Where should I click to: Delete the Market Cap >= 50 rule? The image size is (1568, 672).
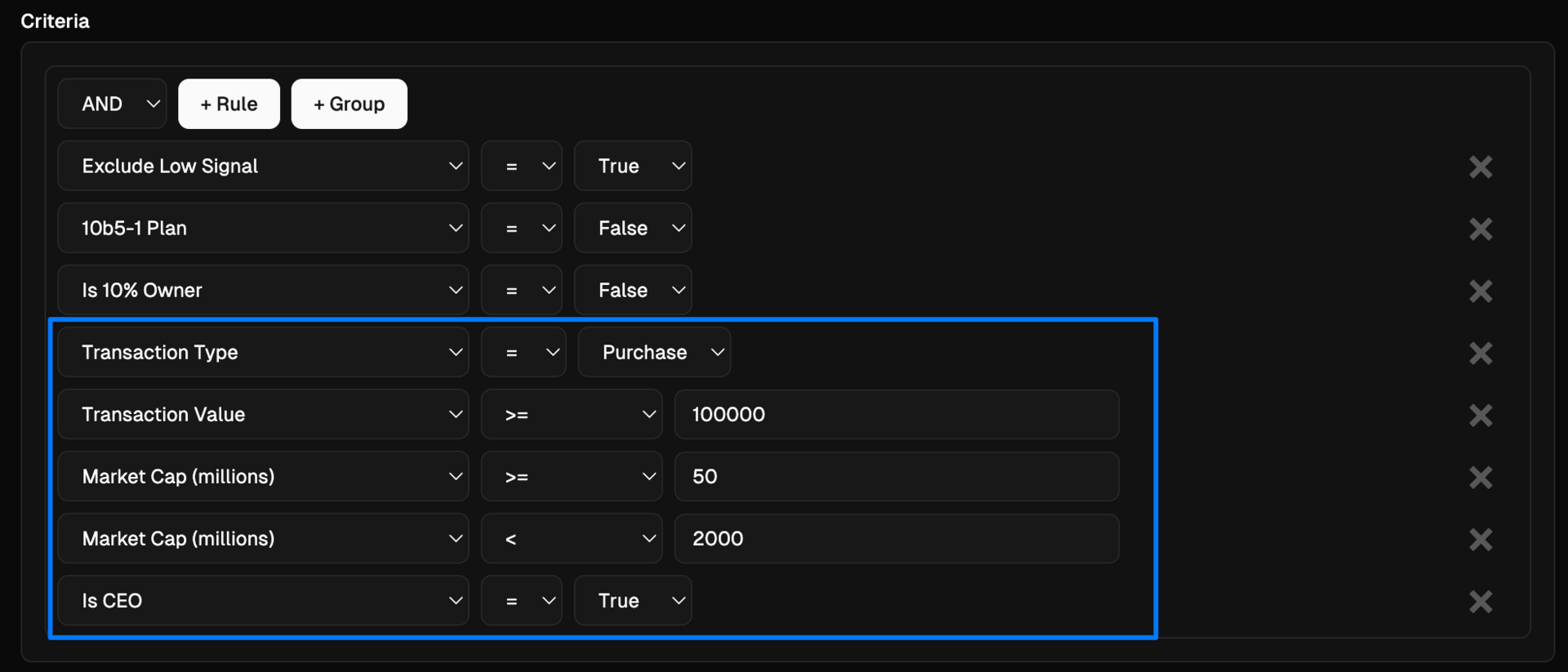pyautogui.click(x=1480, y=477)
